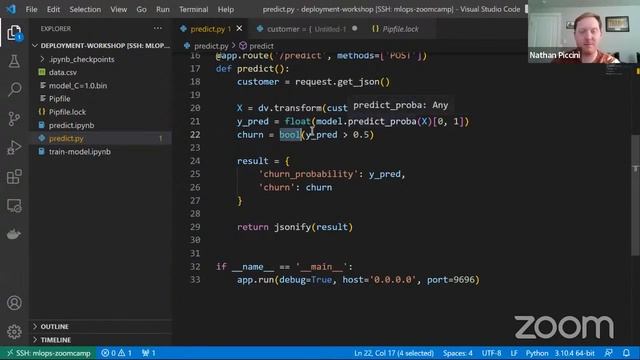Open the notifications bell in status bar
This screenshot has width=640, height=360.
627,353
